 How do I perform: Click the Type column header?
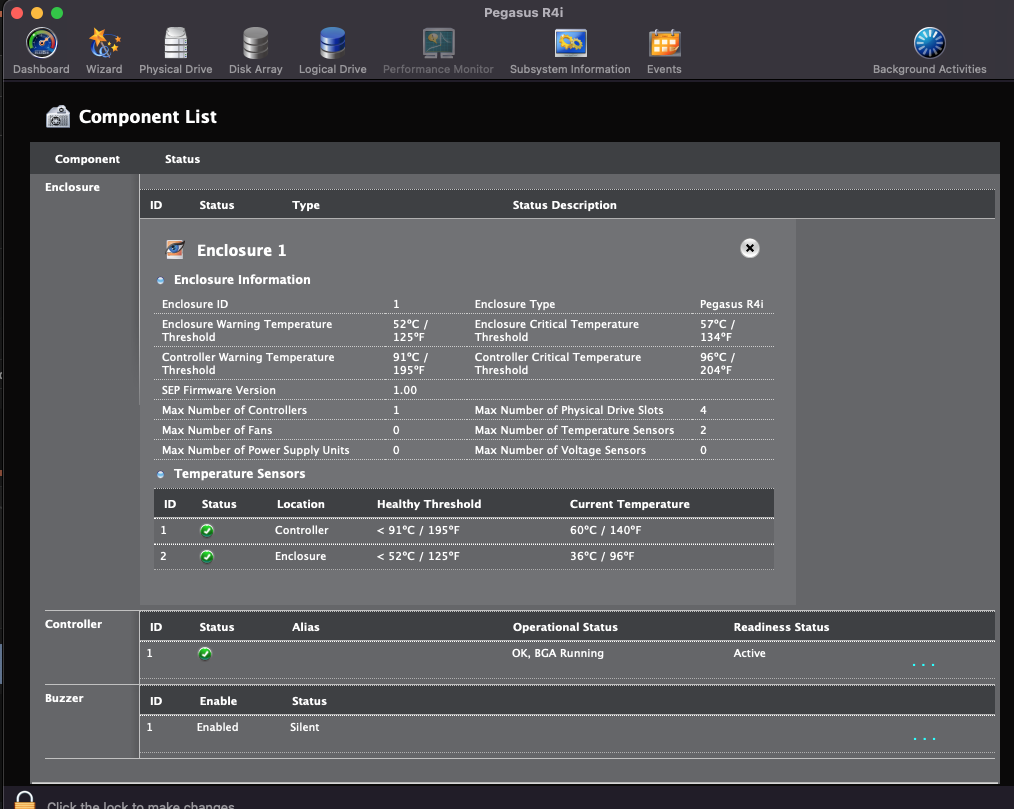tap(306, 205)
